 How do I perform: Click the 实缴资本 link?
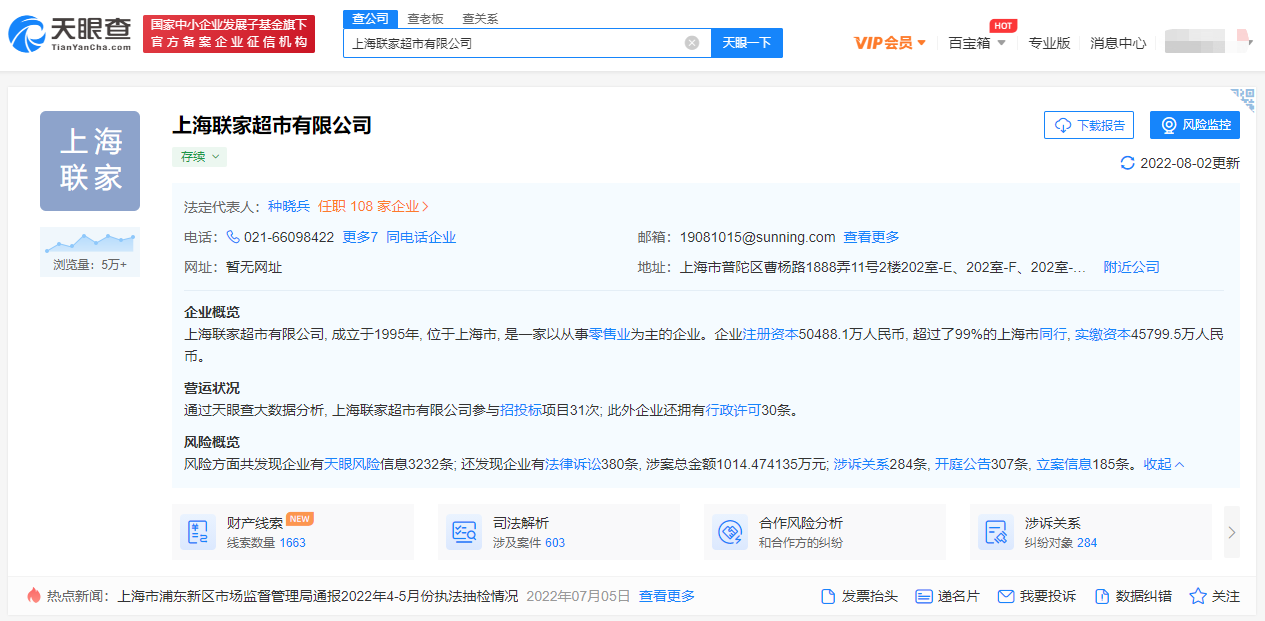(x=1102, y=334)
